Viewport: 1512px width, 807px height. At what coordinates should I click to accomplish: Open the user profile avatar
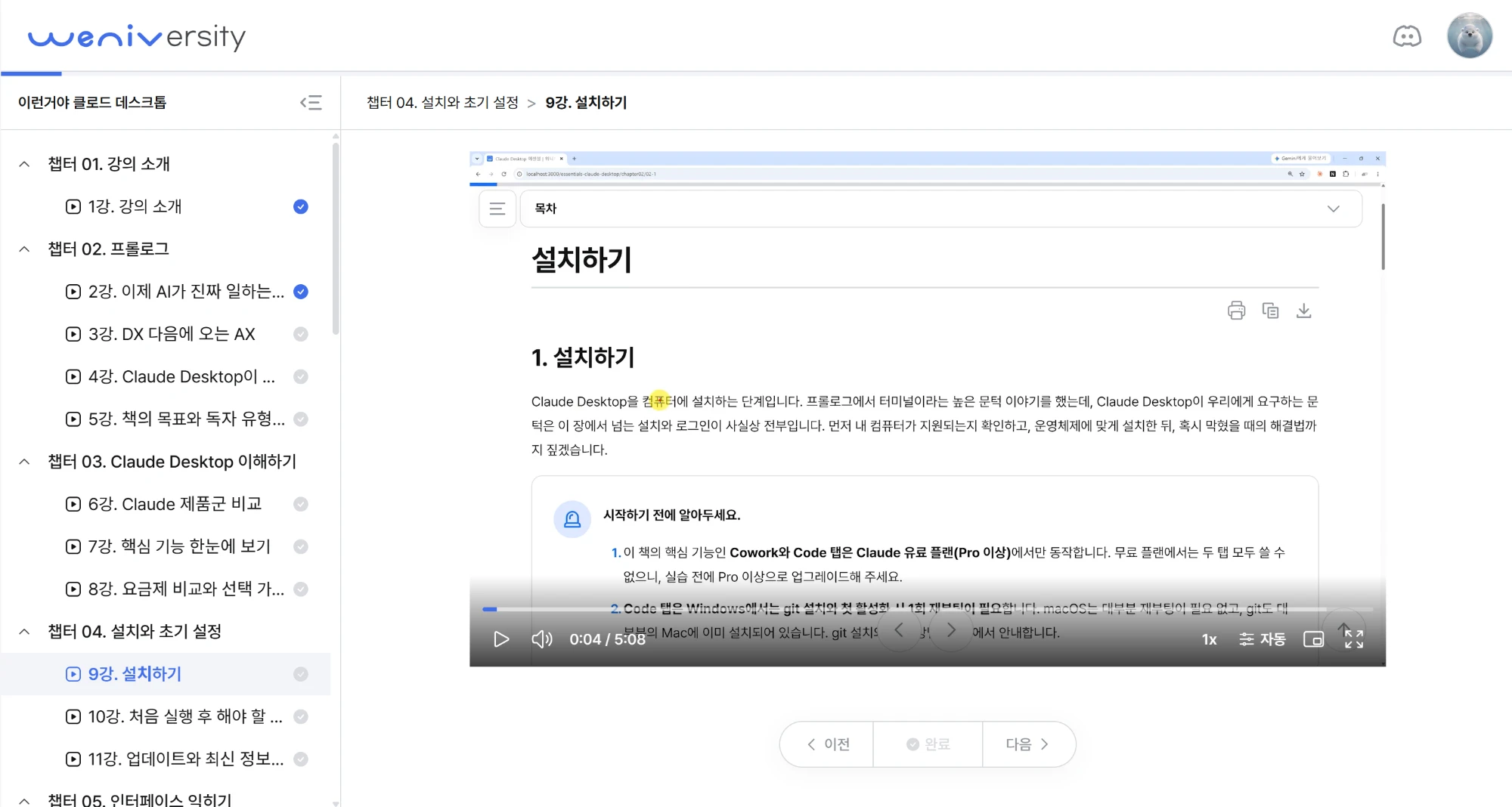pyautogui.click(x=1470, y=36)
